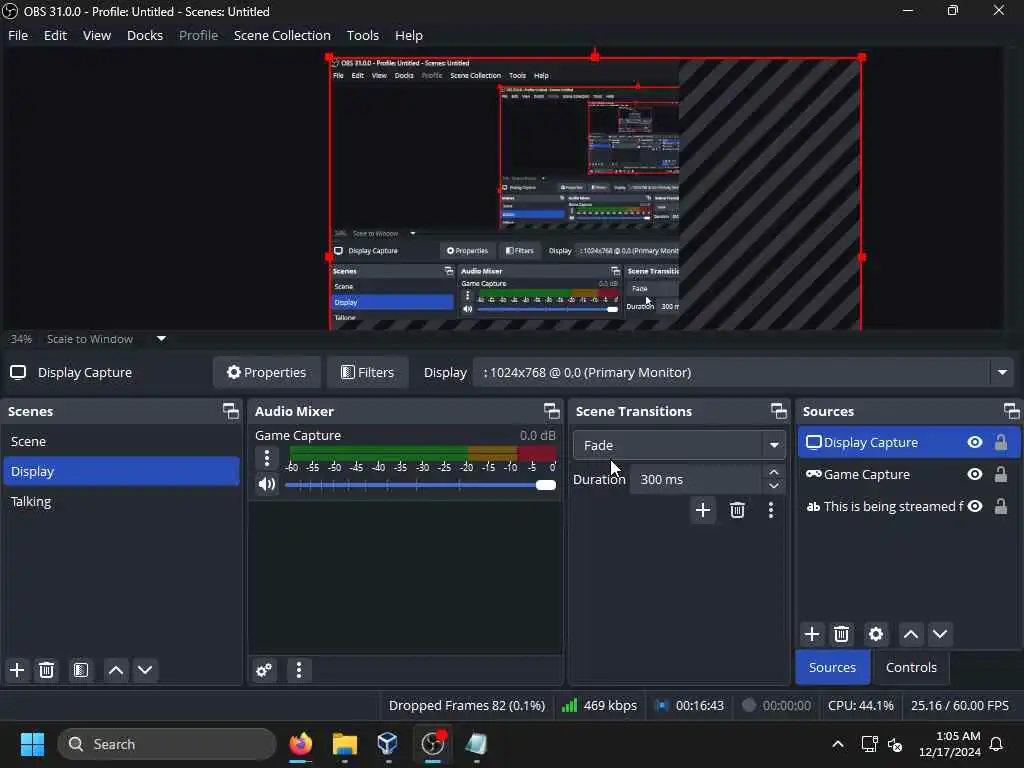Move source up in Sources list

(x=911, y=634)
